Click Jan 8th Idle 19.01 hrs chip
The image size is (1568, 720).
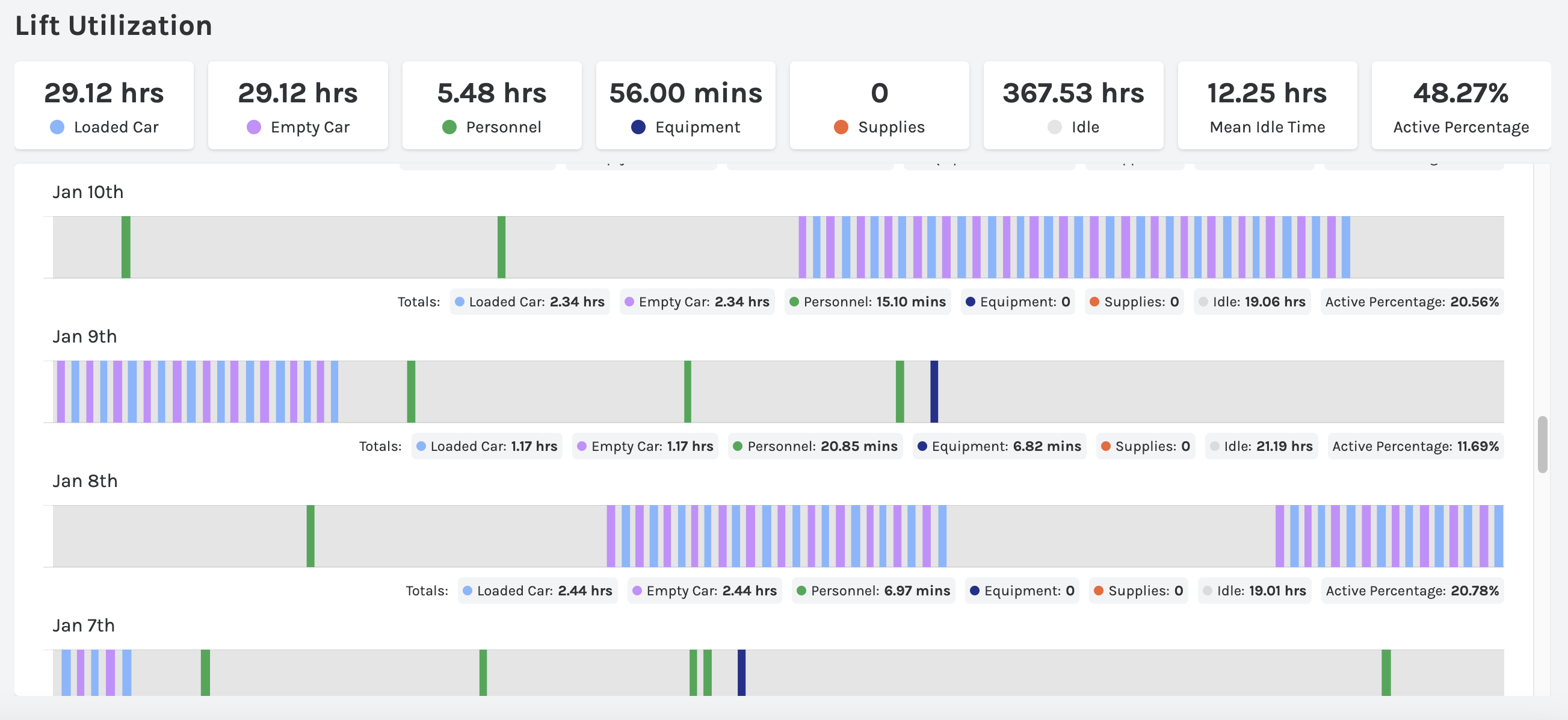(1254, 591)
